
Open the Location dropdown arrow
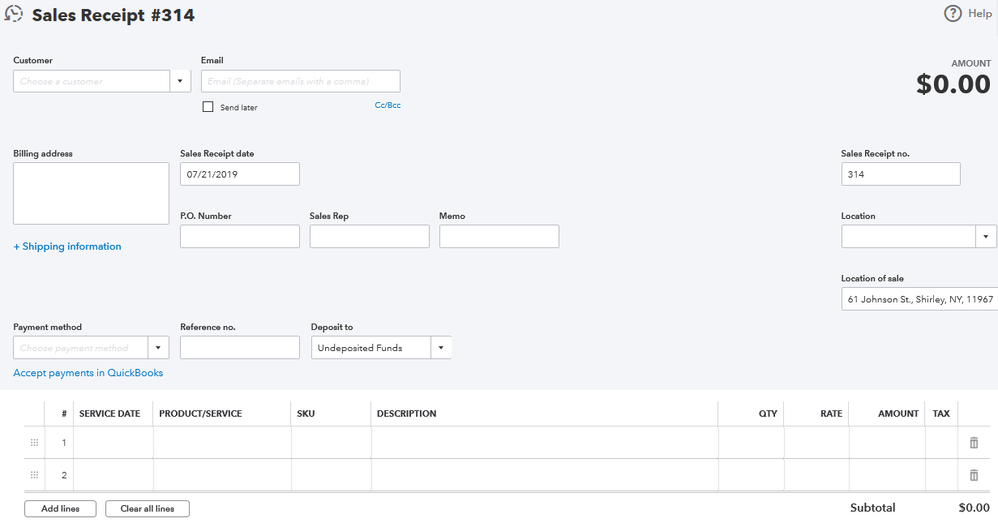(986, 236)
